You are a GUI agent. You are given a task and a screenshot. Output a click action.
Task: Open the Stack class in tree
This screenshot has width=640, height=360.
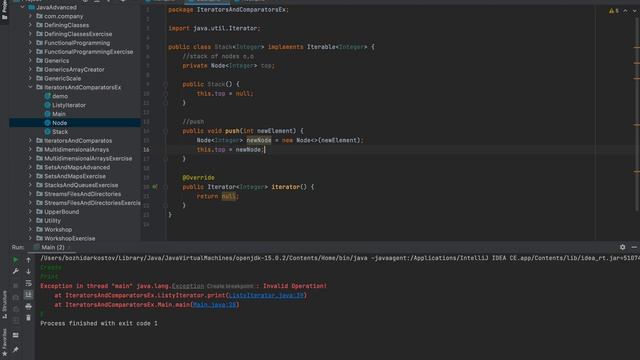[60, 131]
